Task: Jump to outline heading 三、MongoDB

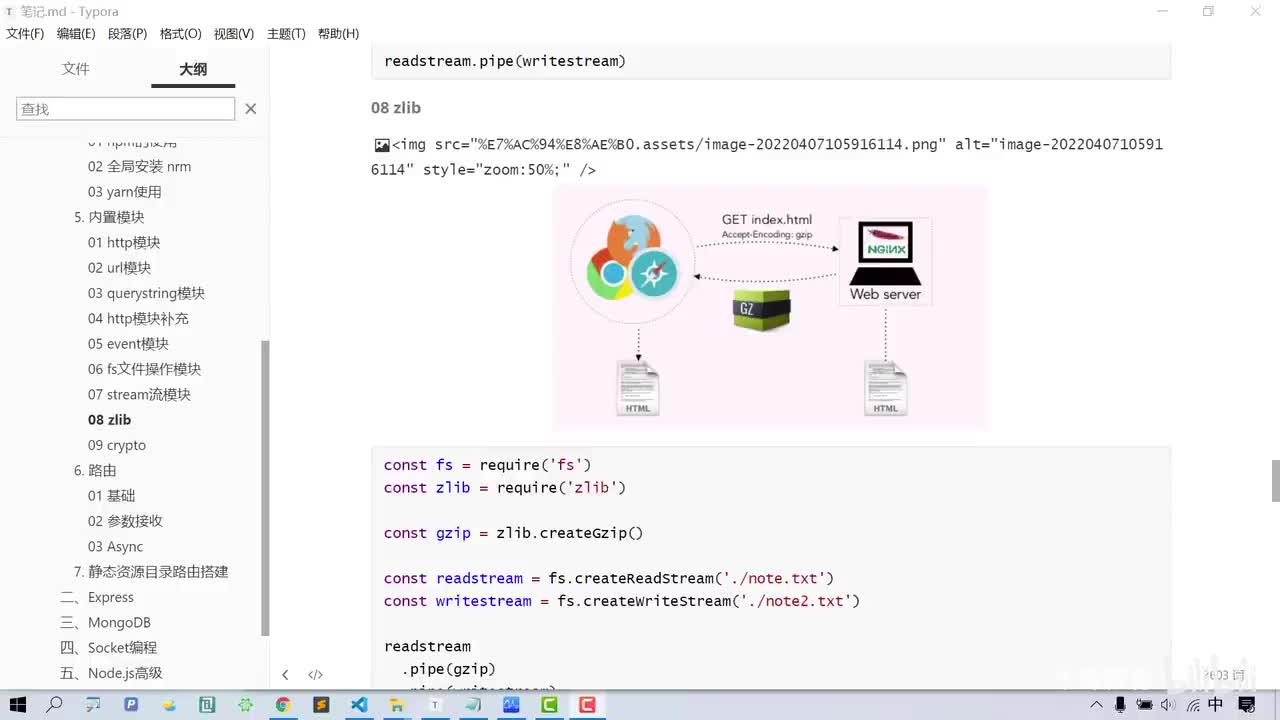Action: click(105, 623)
